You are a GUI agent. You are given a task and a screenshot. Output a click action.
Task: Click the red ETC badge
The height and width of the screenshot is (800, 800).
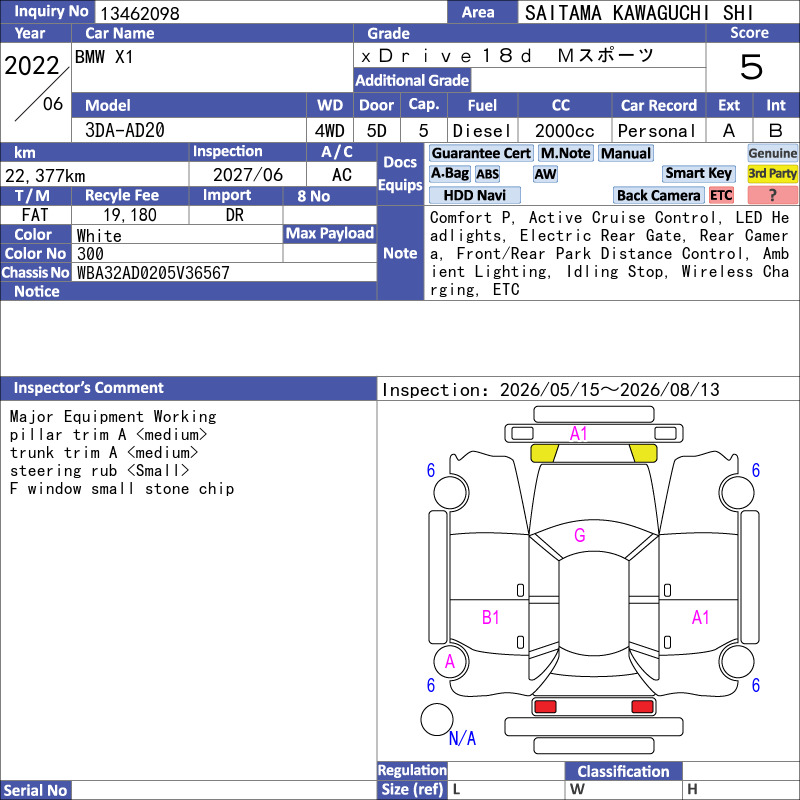tap(721, 195)
